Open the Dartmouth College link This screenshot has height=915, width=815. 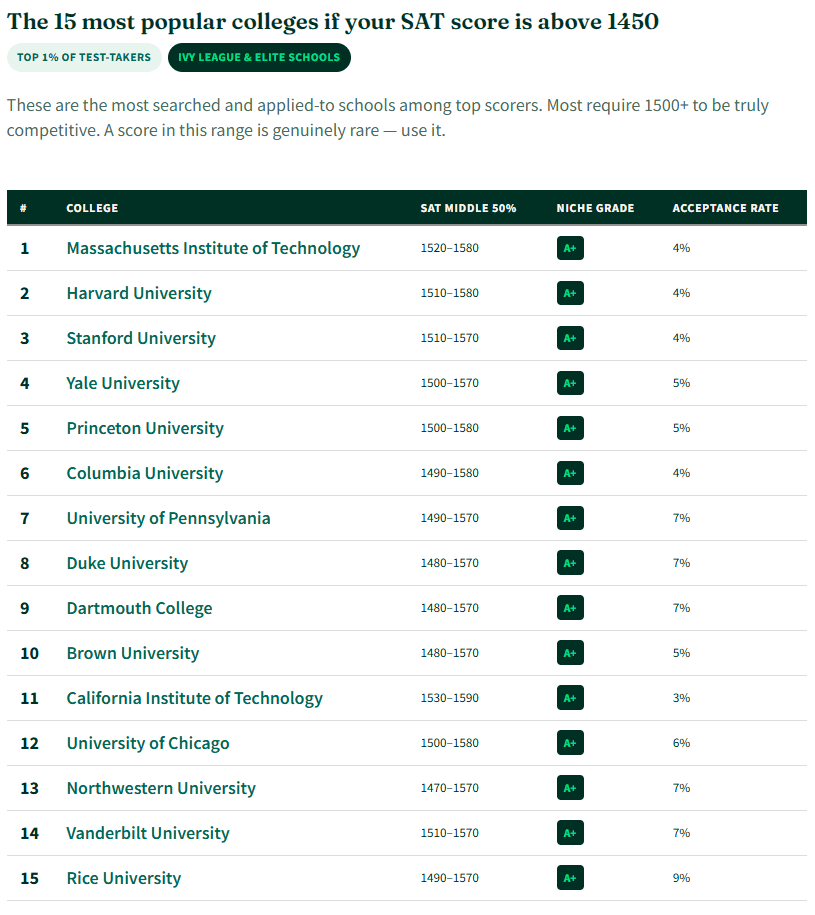click(x=139, y=608)
